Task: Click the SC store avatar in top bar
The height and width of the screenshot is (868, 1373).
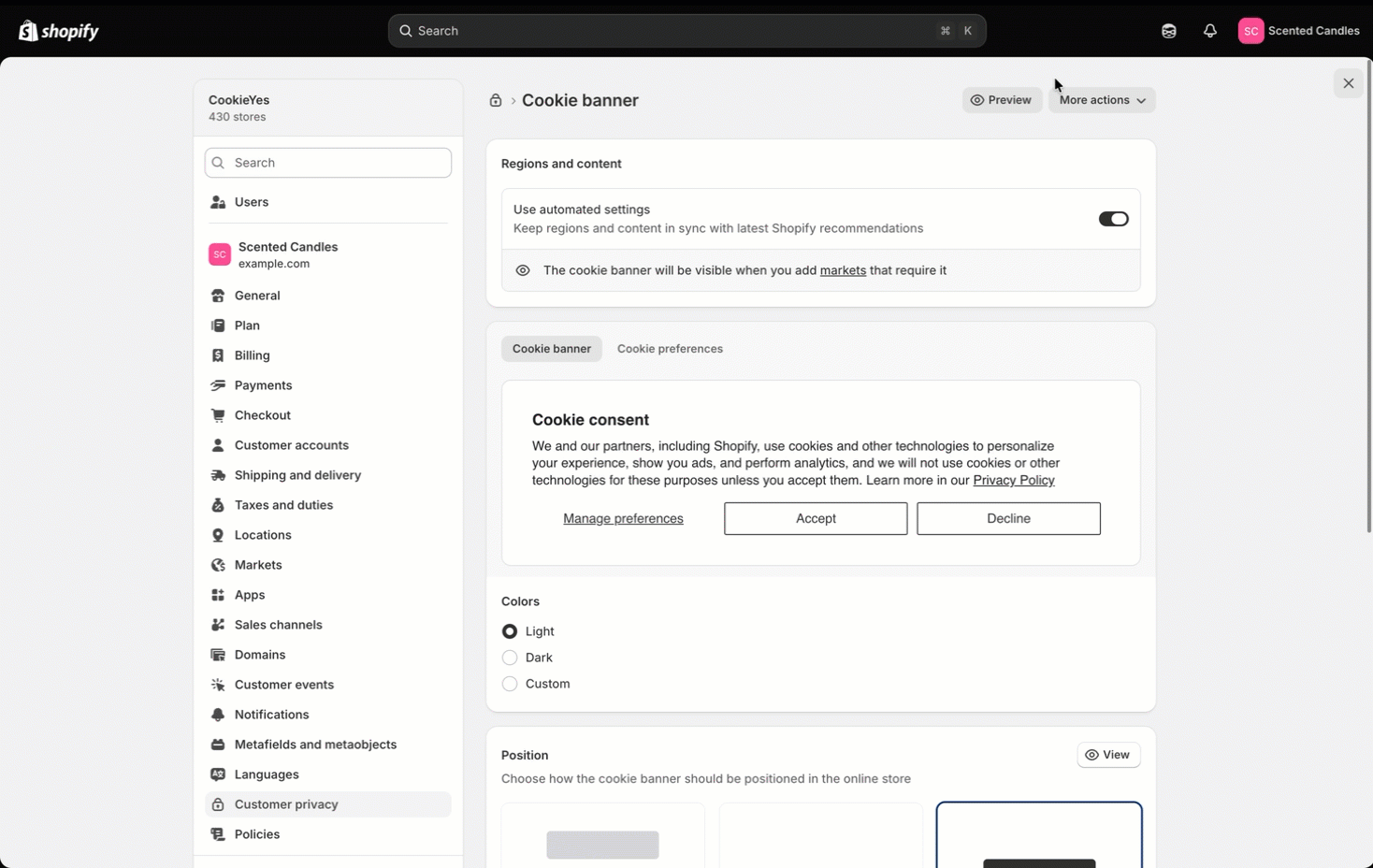Action: [1250, 31]
